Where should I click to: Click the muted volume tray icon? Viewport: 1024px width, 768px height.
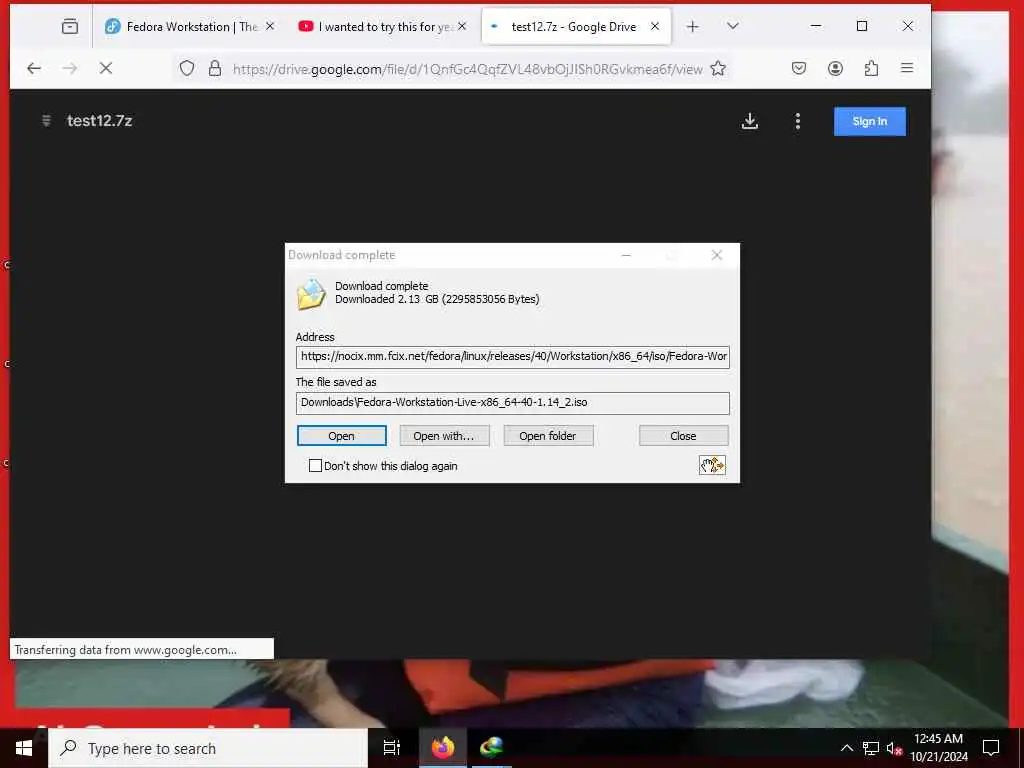894,748
